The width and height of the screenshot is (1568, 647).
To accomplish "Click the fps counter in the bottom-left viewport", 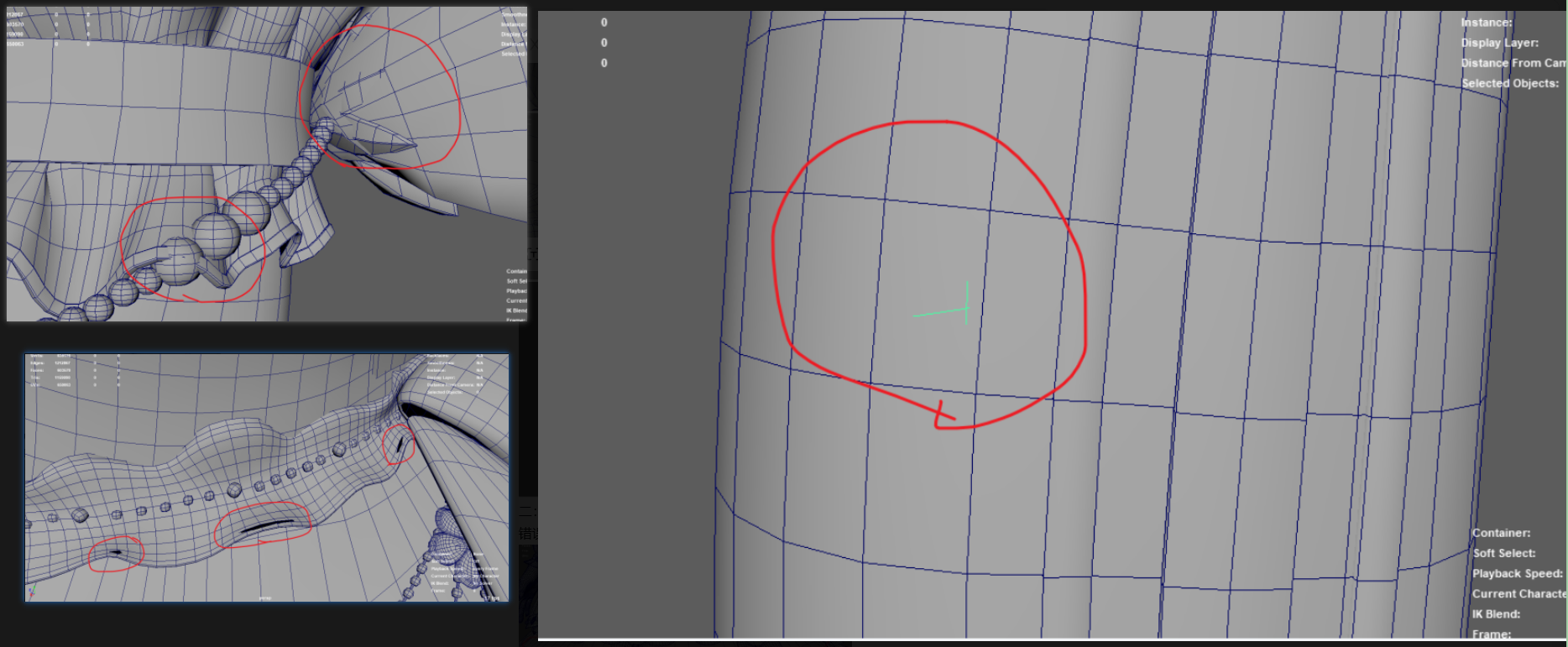I will coord(494,597).
